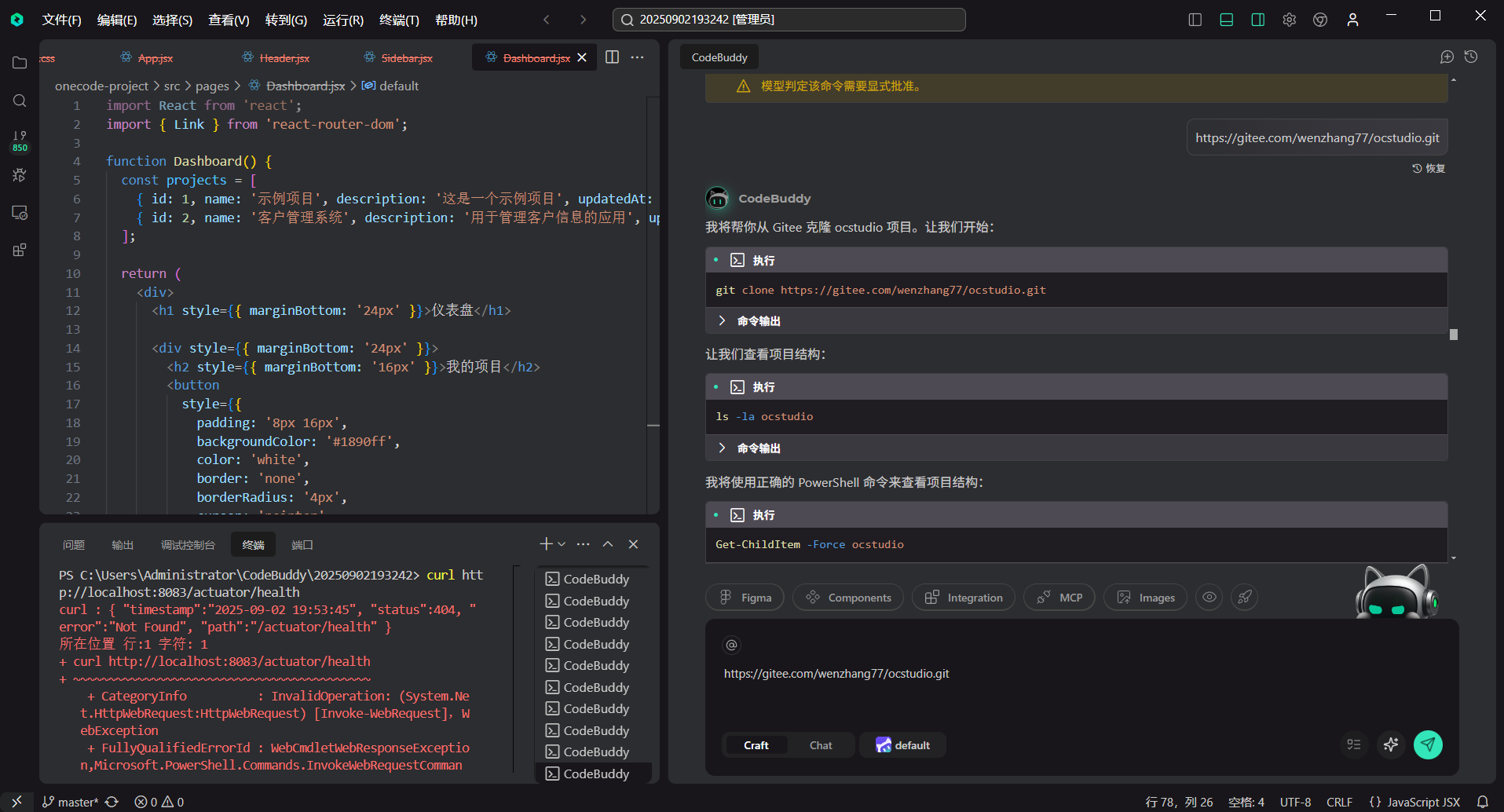Click the @ mention context button
The image size is (1504, 812).
pos(732,645)
